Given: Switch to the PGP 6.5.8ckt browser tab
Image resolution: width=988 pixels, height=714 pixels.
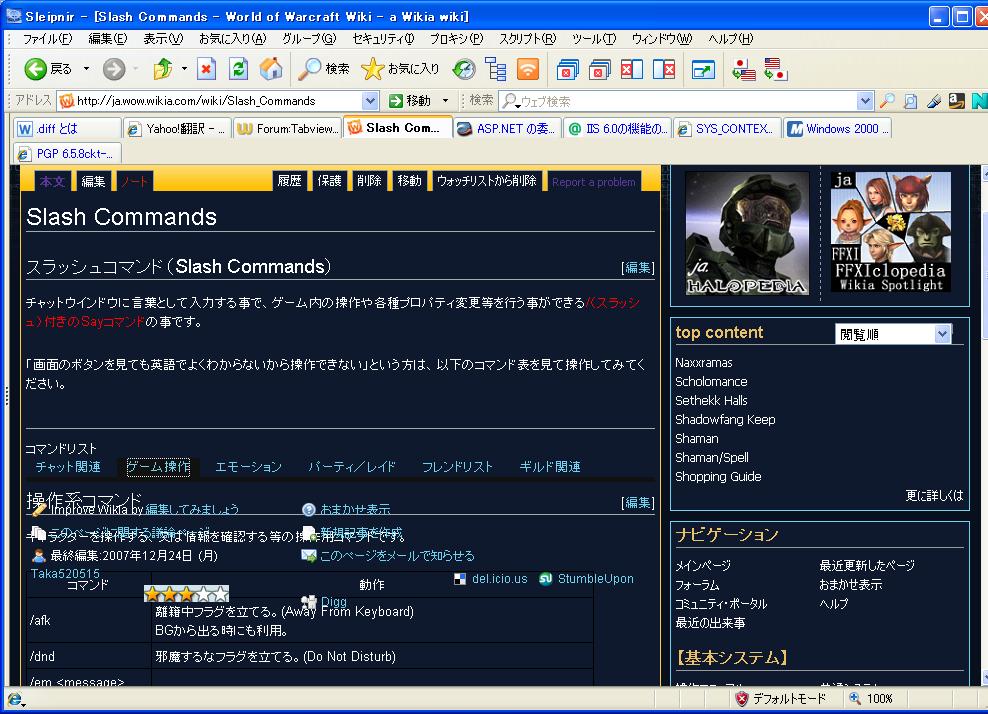Looking at the screenshot, I should click(67, 154).
